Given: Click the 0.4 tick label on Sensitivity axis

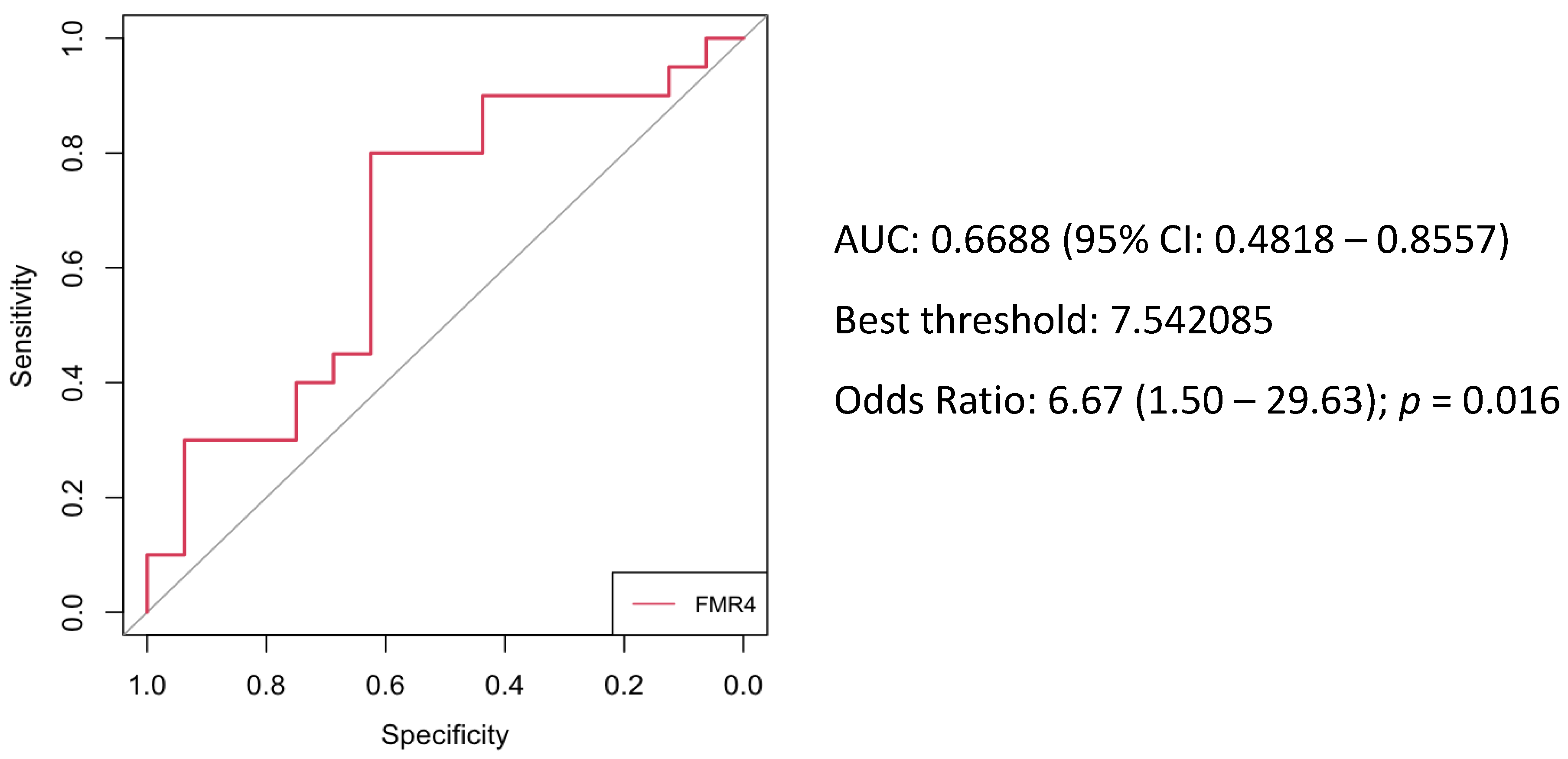Looking at the screenshot, I should click(x=72, y=383).
